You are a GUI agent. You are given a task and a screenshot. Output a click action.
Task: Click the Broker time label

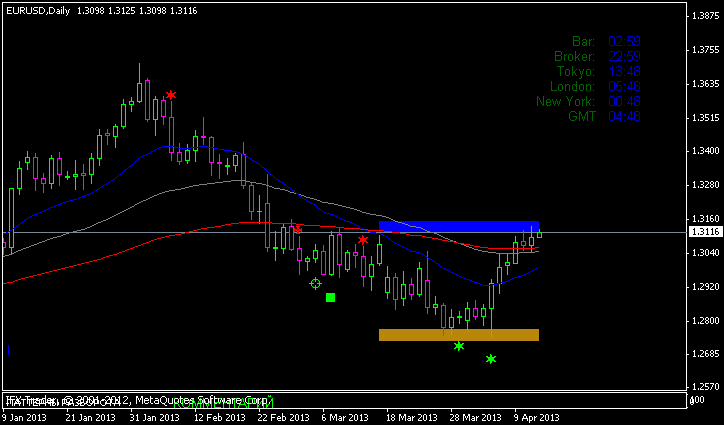tap(574, 56)
